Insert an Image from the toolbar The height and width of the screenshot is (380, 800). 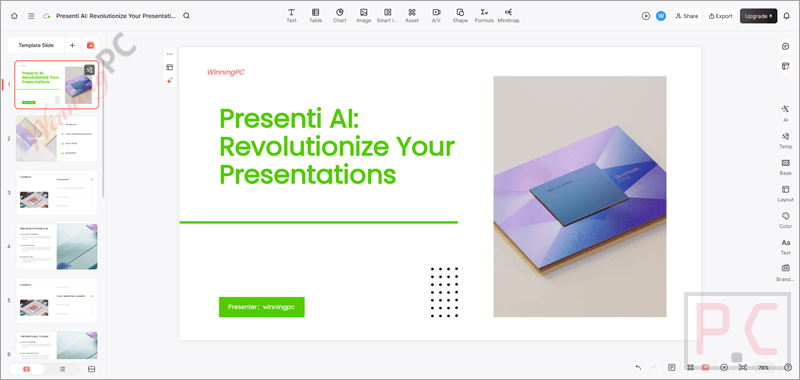(363, 15)
